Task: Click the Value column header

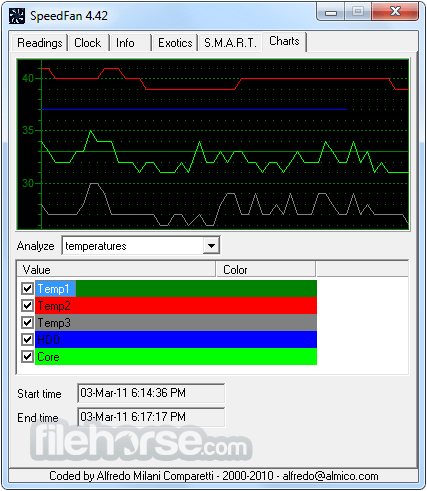Action: point(116,269)
